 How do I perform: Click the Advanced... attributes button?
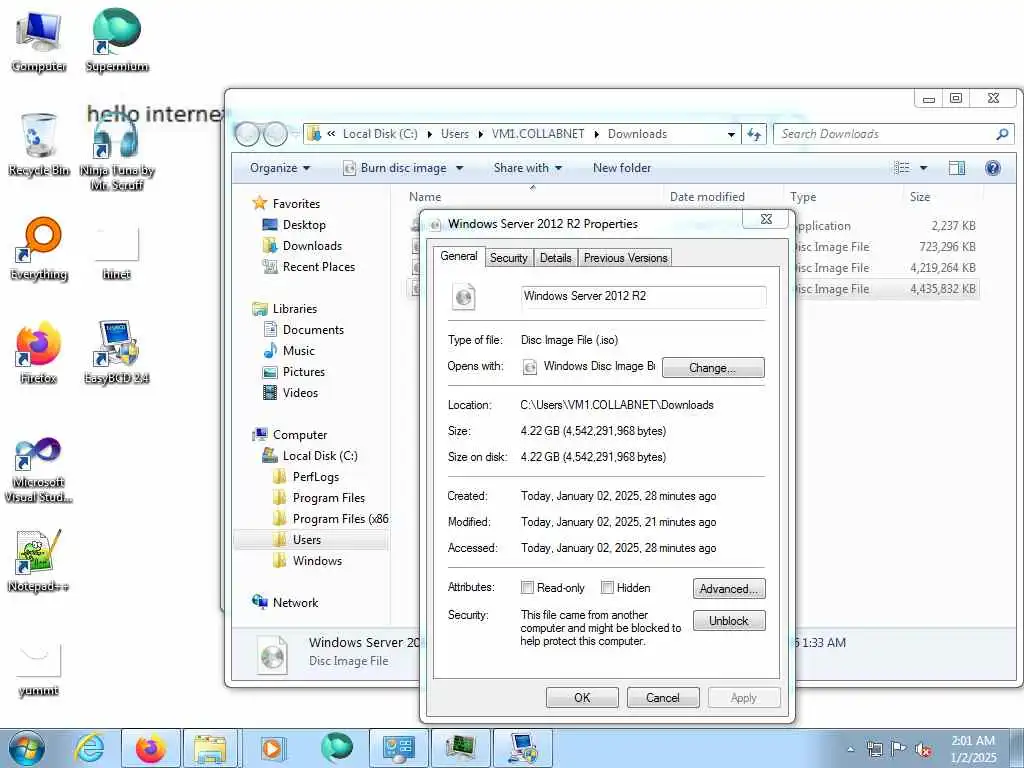point(729,588)
